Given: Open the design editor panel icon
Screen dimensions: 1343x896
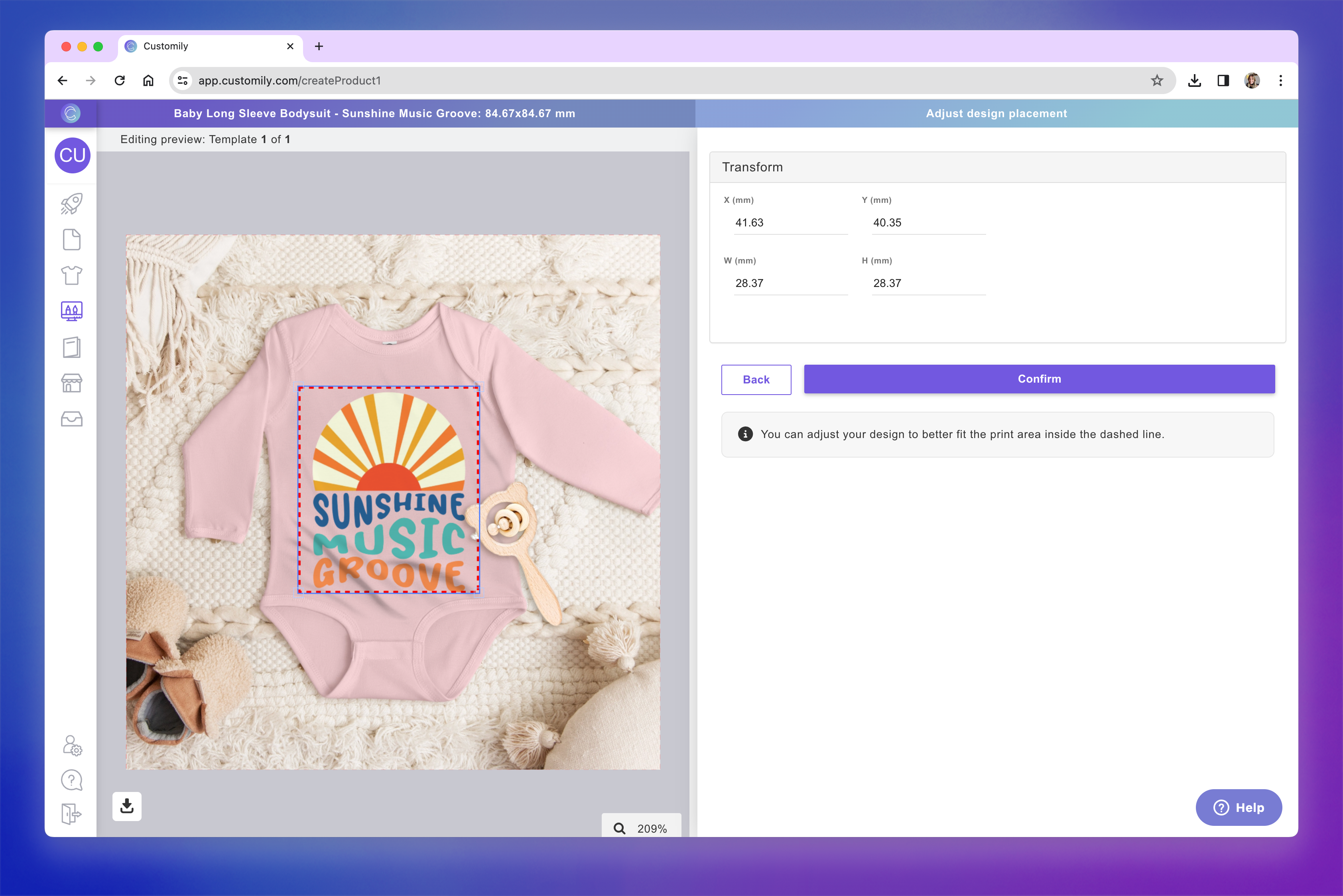Looking at the screenshot, I should pyautogui.click(x=71, y=311).
